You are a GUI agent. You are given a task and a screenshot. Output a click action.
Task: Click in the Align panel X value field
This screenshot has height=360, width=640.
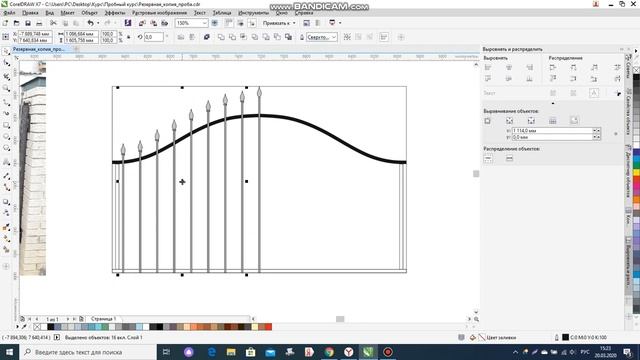point(552,131)
